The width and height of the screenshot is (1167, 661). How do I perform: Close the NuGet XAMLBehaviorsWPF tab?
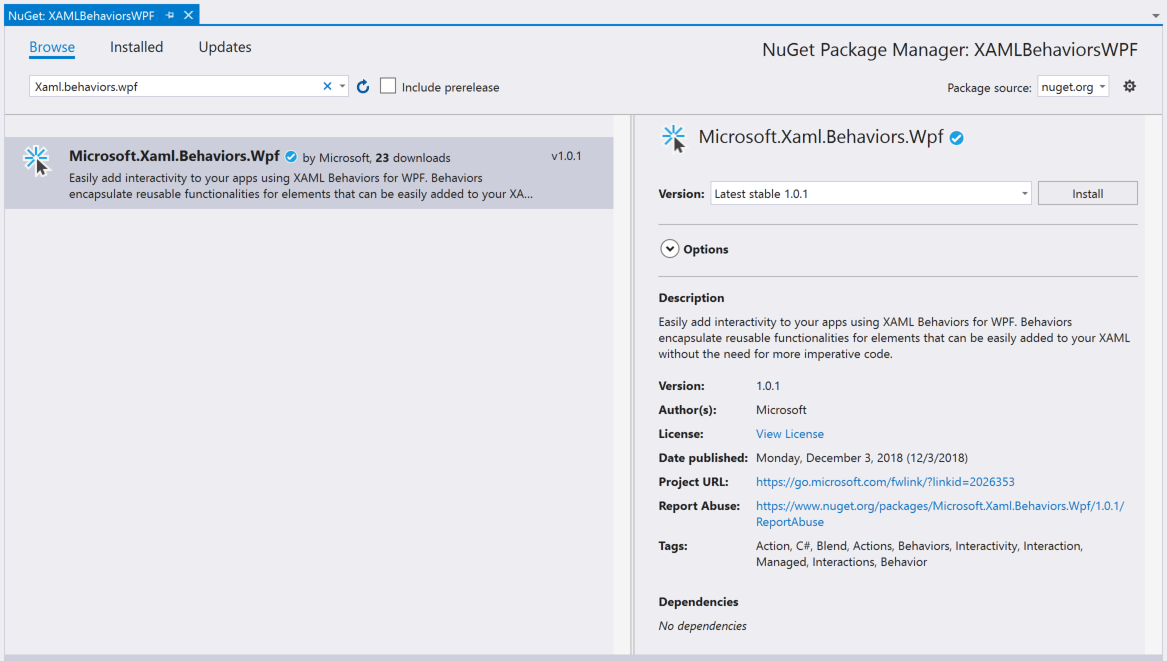[x=188, y=16]
